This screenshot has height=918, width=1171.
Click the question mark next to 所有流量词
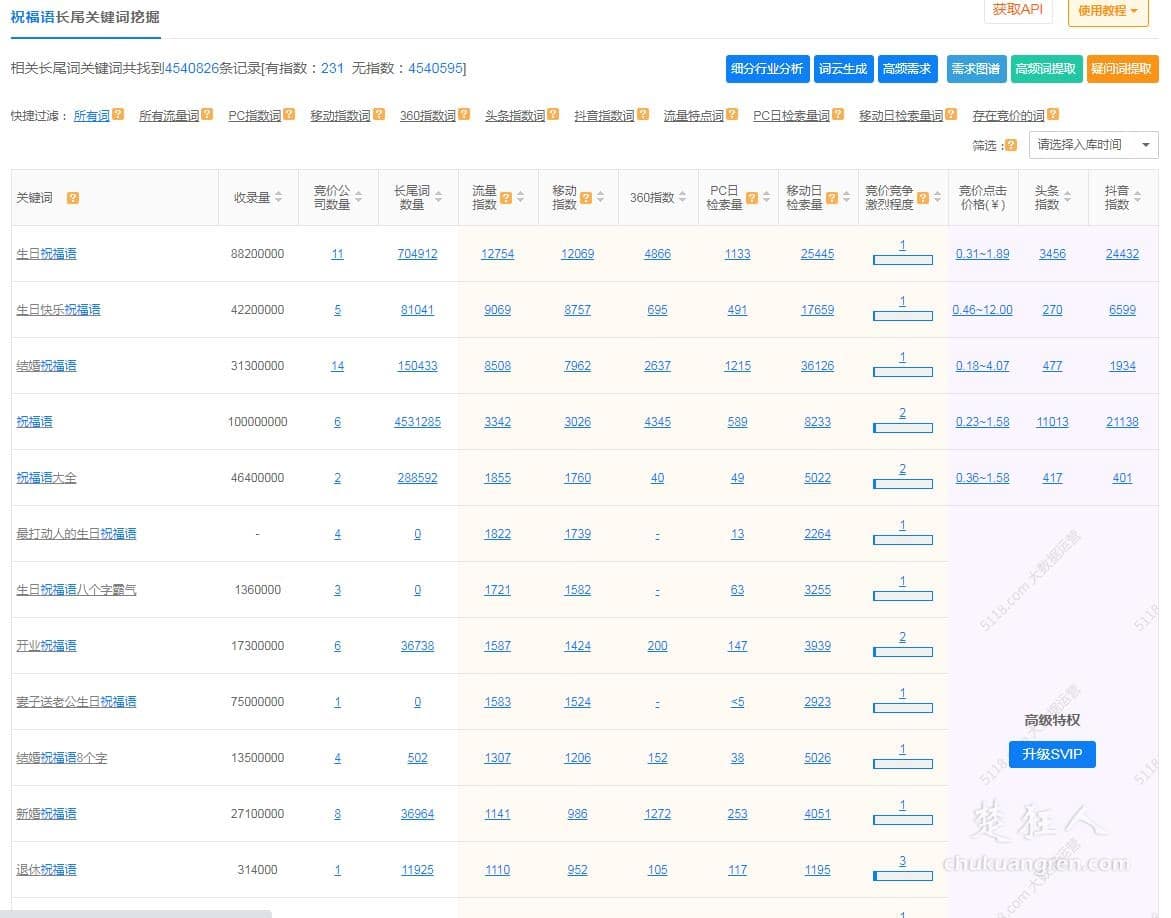pos(208,114)
